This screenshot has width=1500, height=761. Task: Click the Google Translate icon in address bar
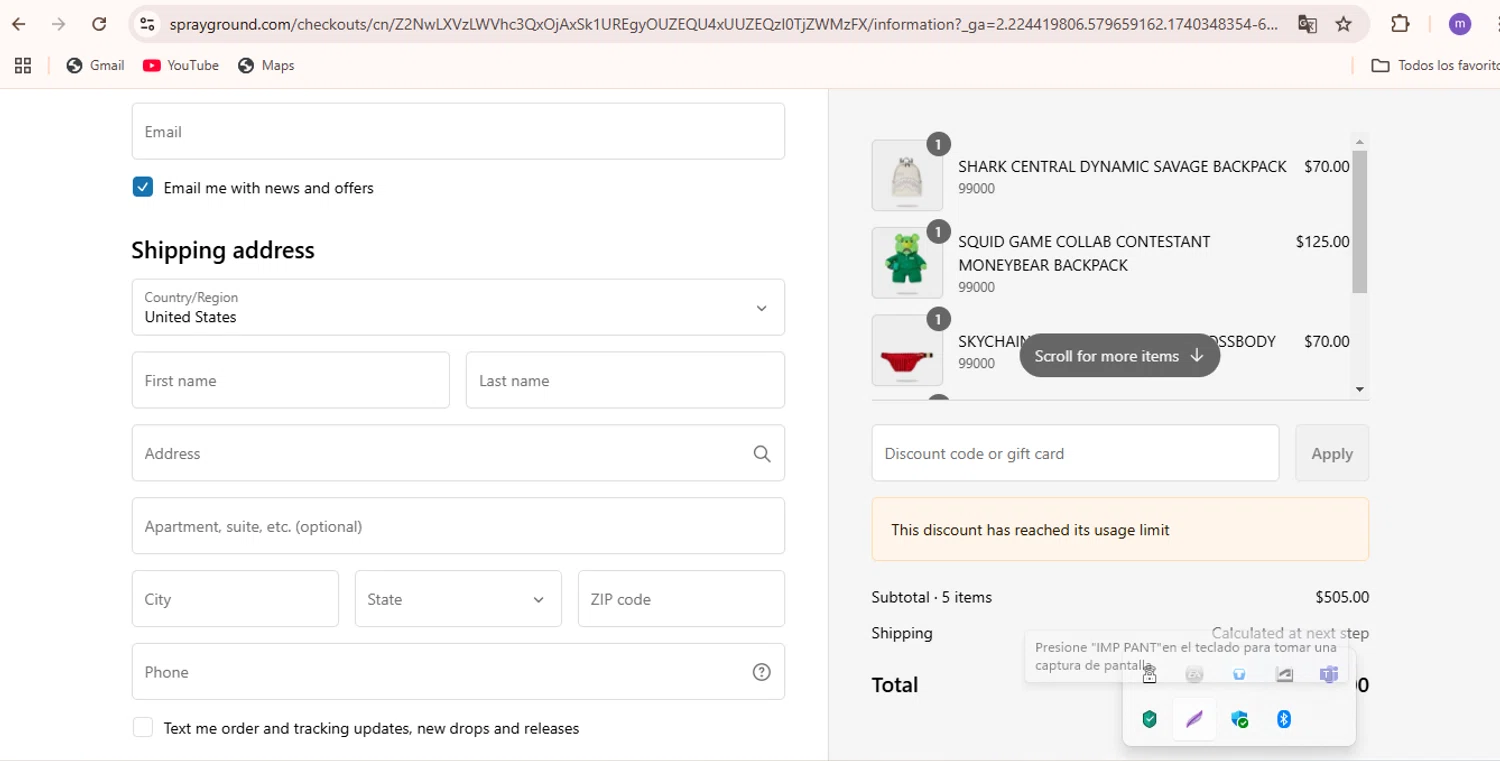click(1307, 24)
